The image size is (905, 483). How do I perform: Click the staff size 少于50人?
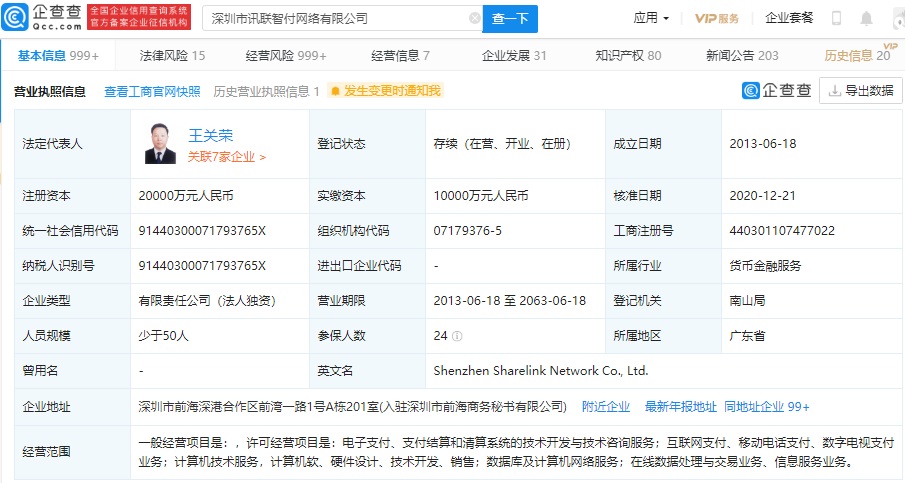[x=163, y=336]
